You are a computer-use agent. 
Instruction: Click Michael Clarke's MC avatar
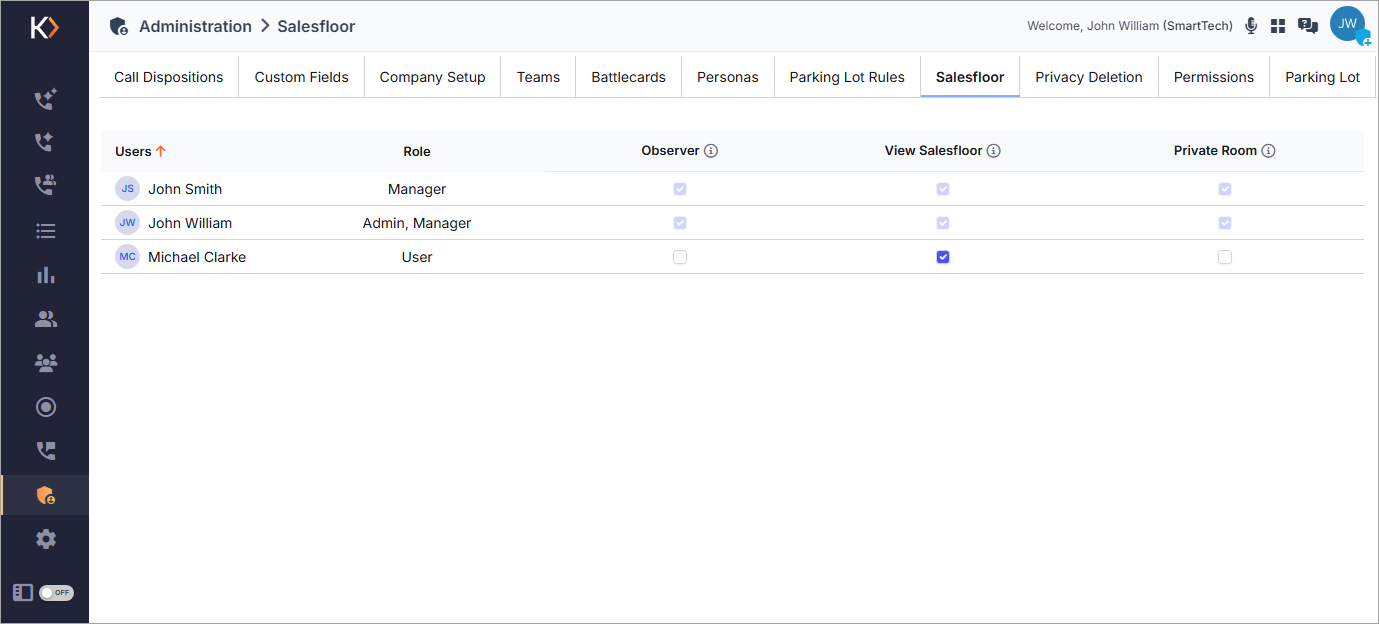[127, 257]
